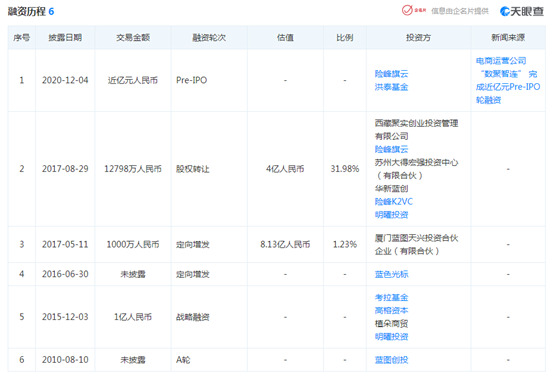Select the valuation 8.13亿人民币
554x380 pixels.
pos(285,244)
